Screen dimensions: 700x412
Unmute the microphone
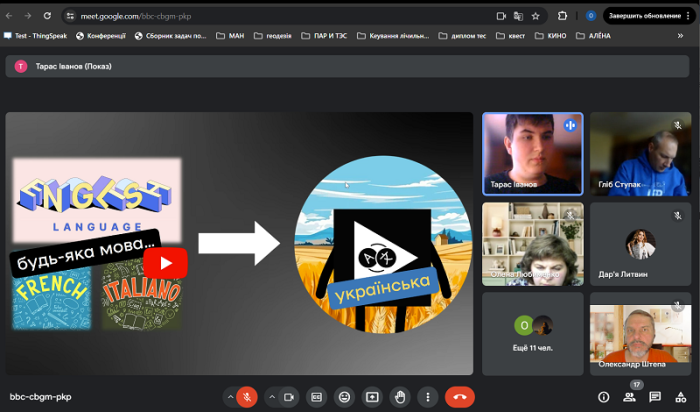point(246,396)
